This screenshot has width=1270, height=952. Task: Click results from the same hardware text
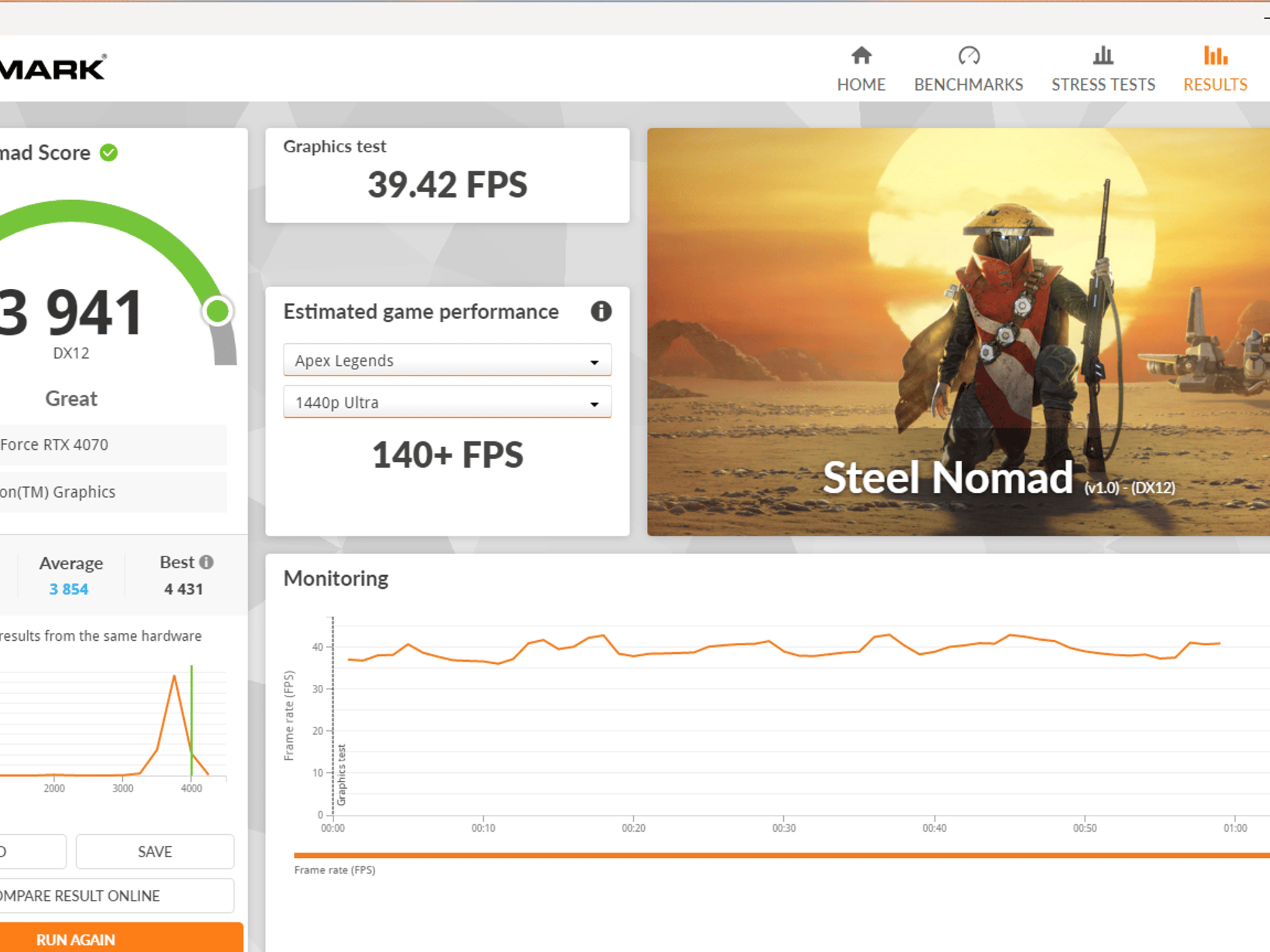[100, 636]
